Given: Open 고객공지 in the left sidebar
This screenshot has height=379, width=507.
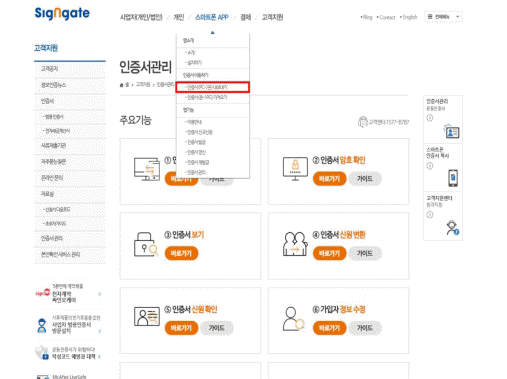Looking at the screenshot, I should (x=70, y=69).
